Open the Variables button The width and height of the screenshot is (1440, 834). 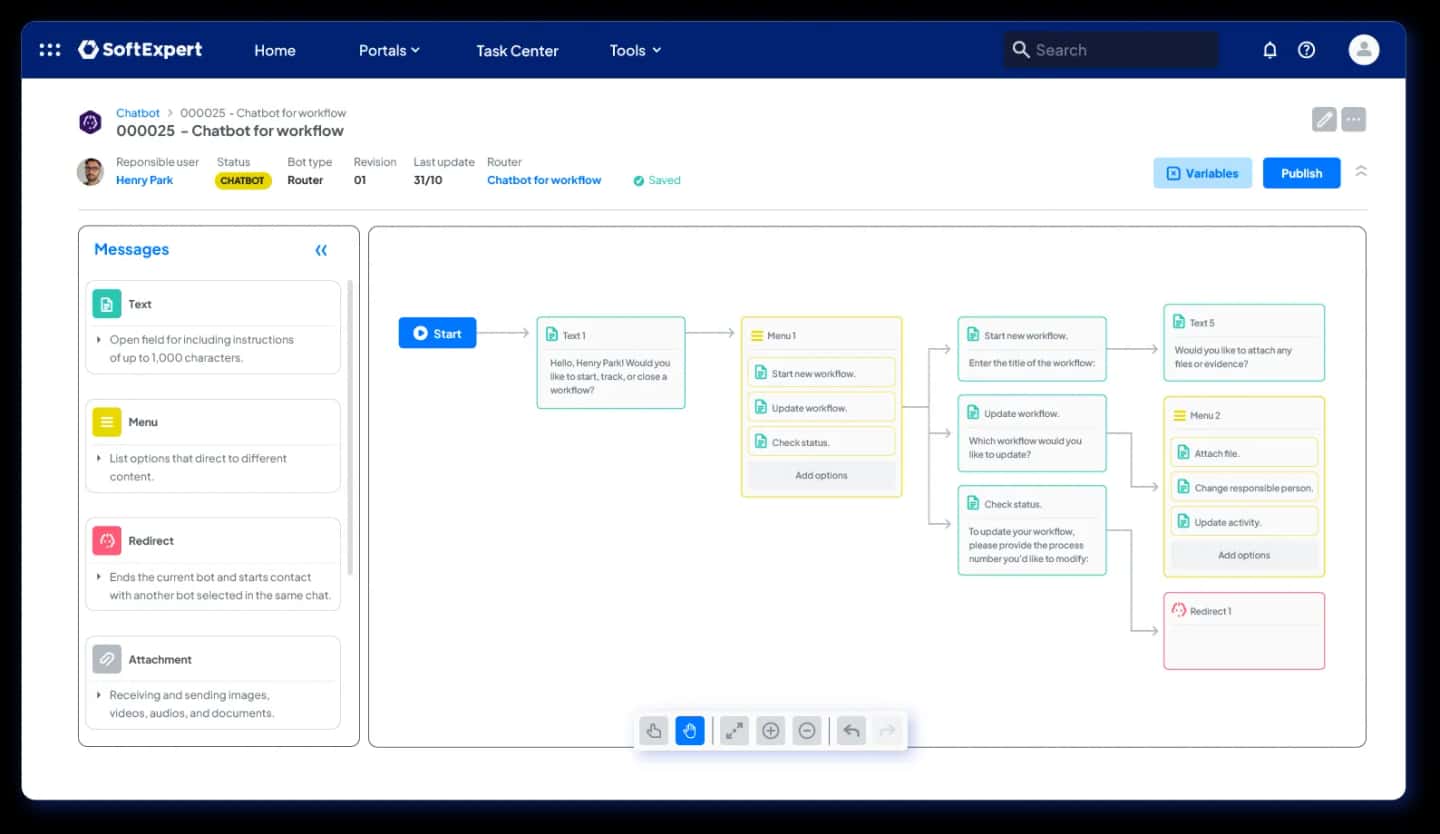[1202, 173]
